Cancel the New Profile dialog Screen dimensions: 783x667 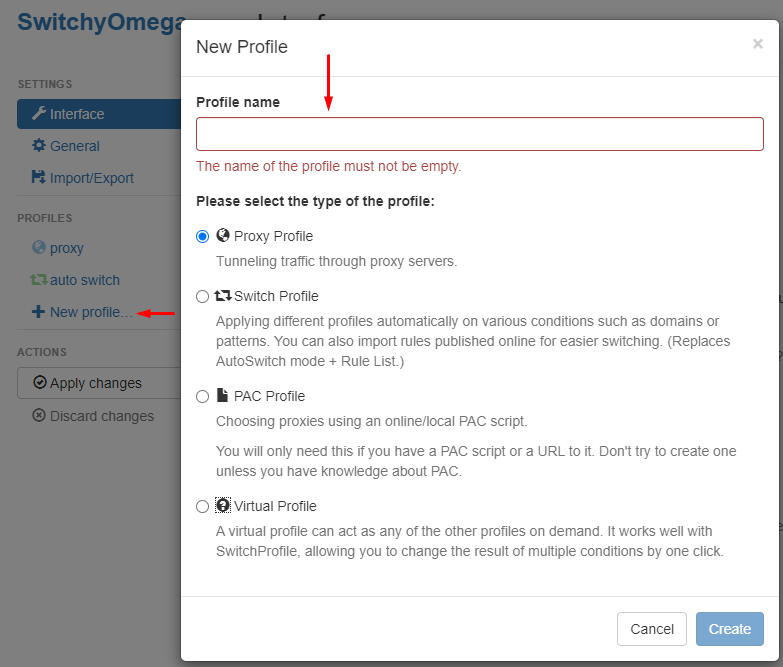(652, 629)
